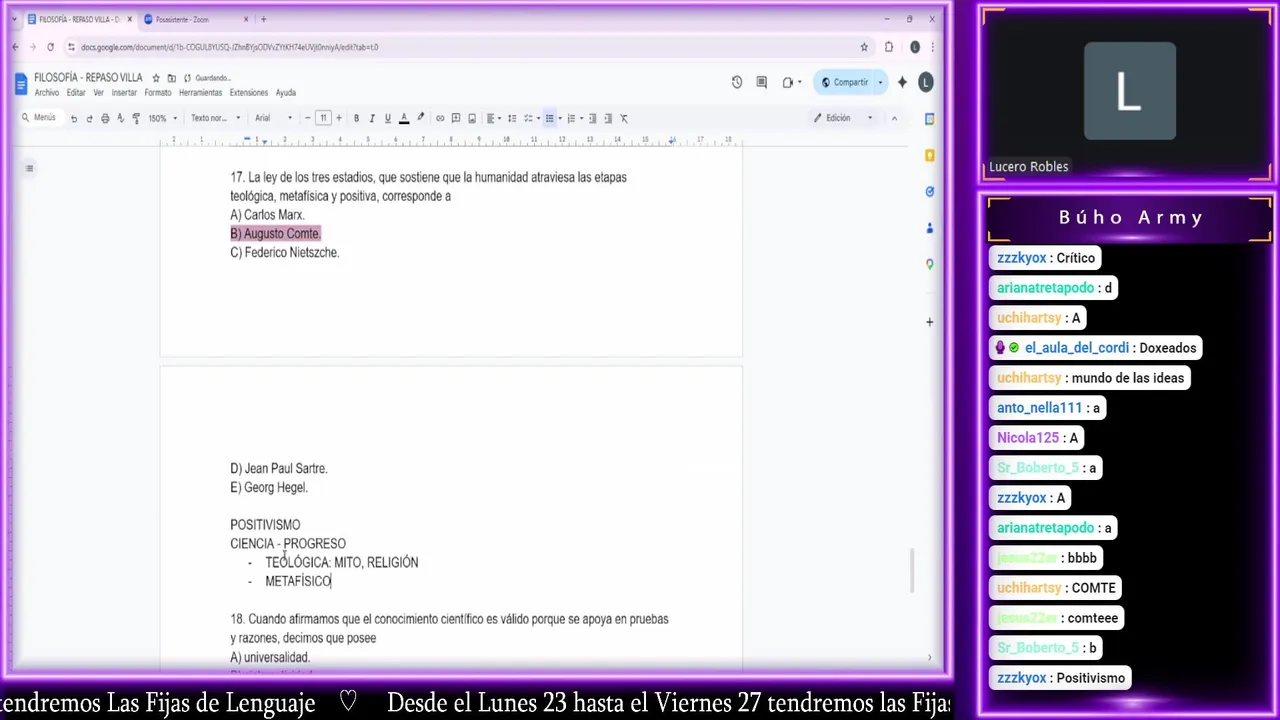The height and width of the screenshot is (720, 1280).
Task: Decrease font size with minus button
Action: pyautogui.click(x=308, y=118)
